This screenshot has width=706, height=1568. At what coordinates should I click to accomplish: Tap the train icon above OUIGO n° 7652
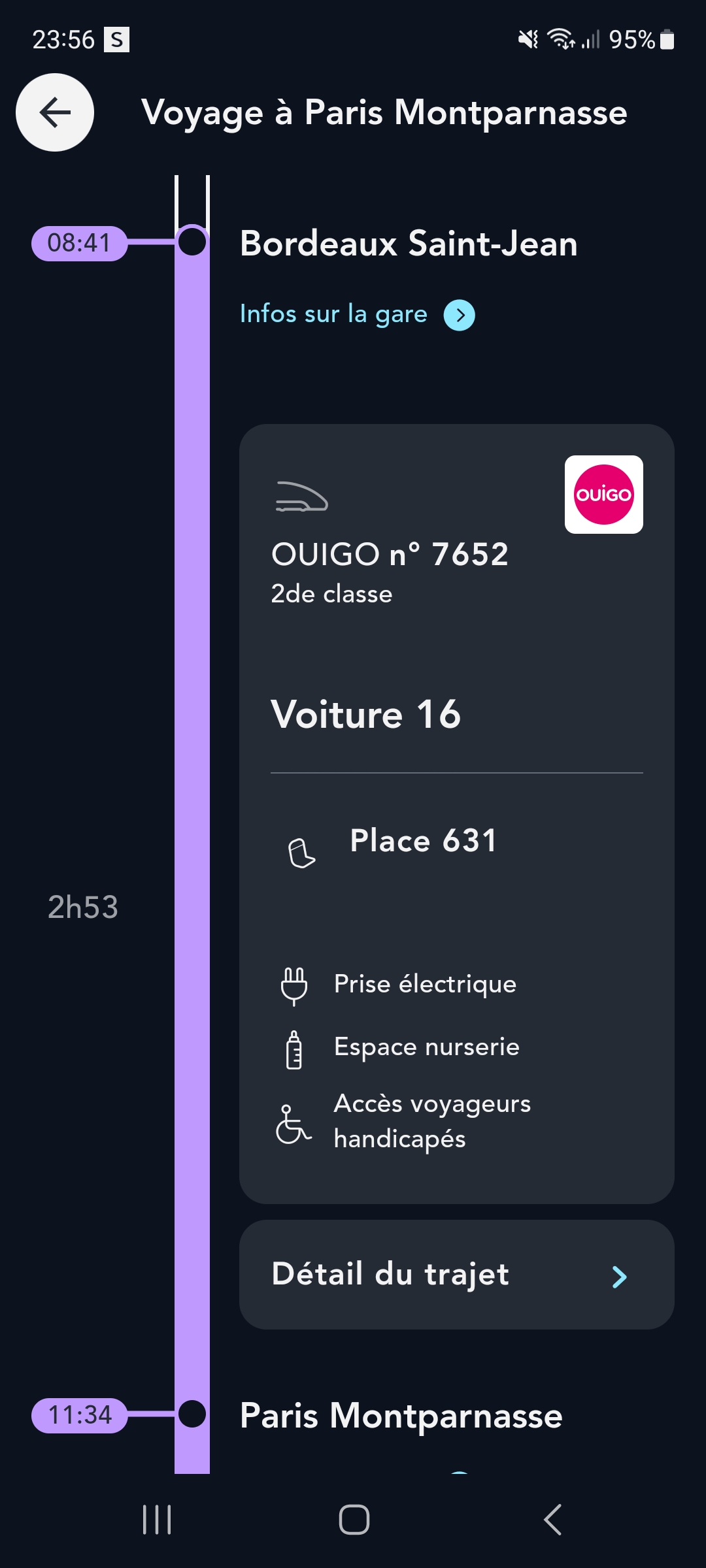point(301,497)
